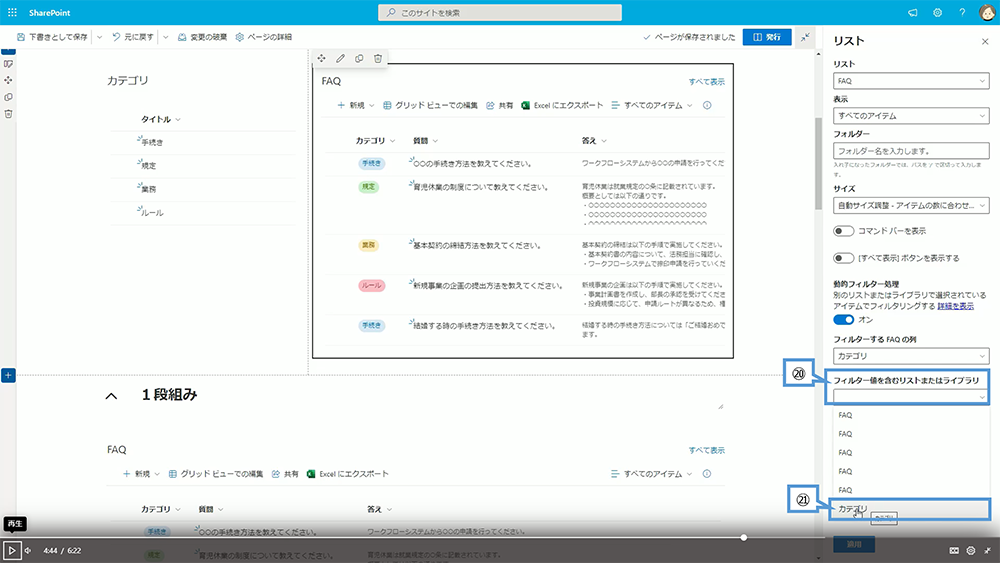Open SharePoint settings gear icon

938,13
